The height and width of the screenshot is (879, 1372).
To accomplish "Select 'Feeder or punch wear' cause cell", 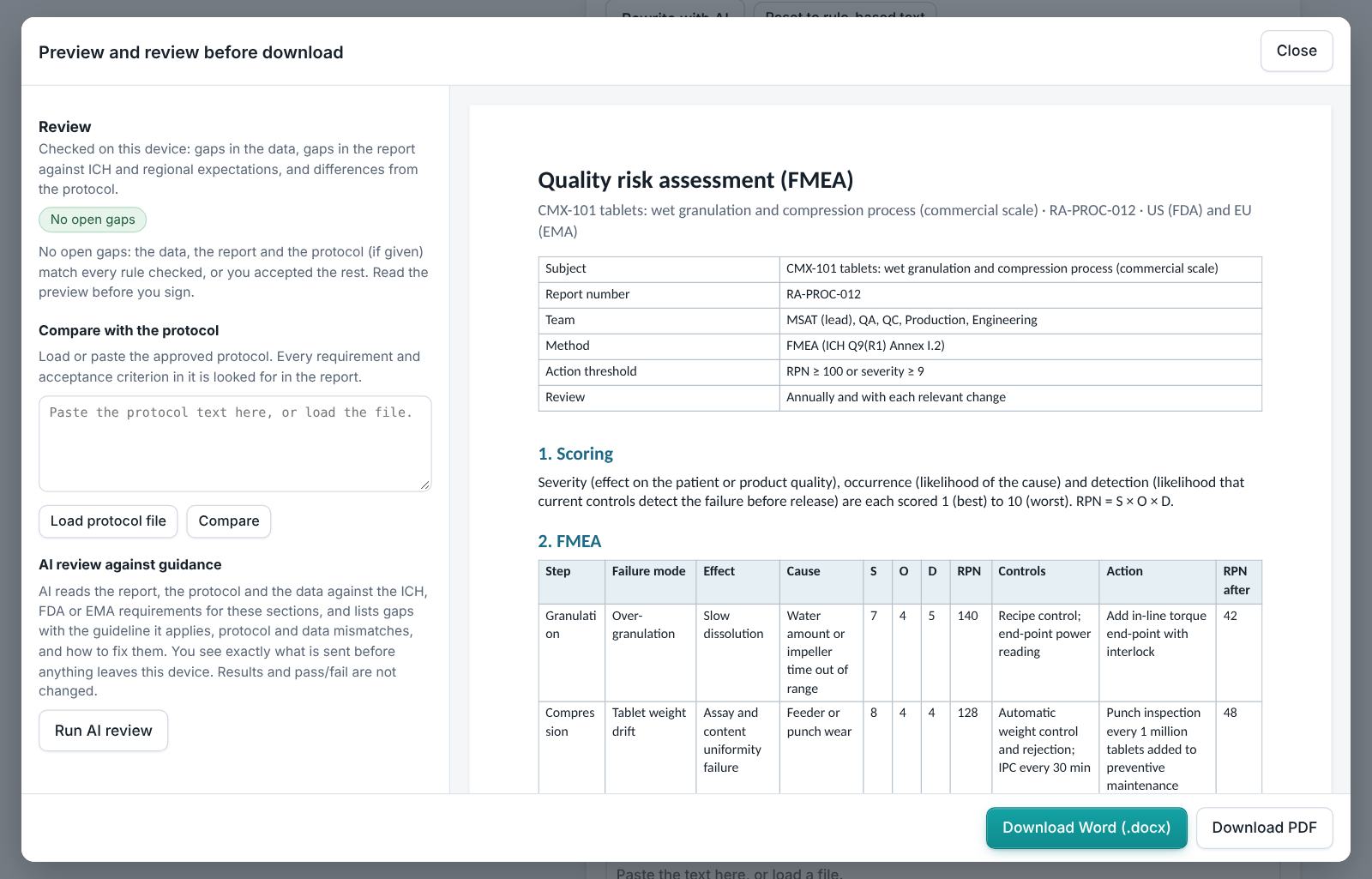I will pos(821,749).
